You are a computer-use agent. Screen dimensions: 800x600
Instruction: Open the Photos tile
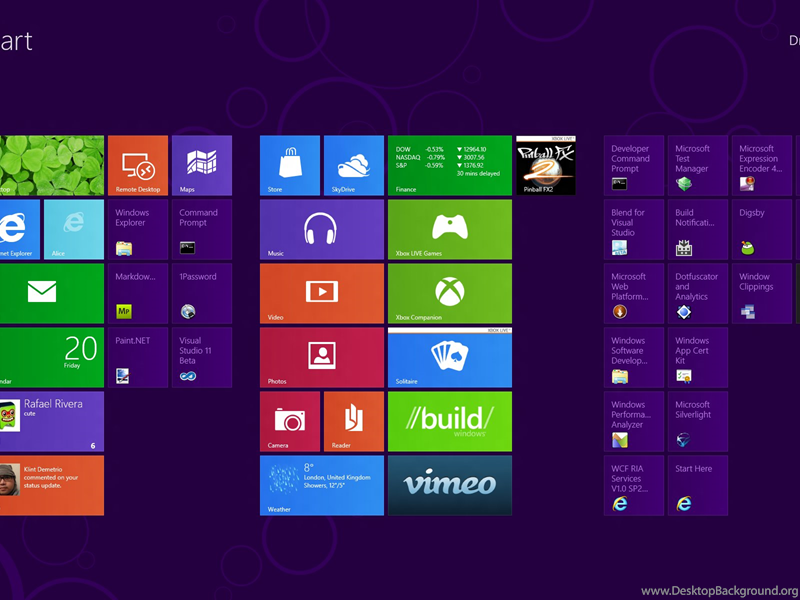coord(322,358)
